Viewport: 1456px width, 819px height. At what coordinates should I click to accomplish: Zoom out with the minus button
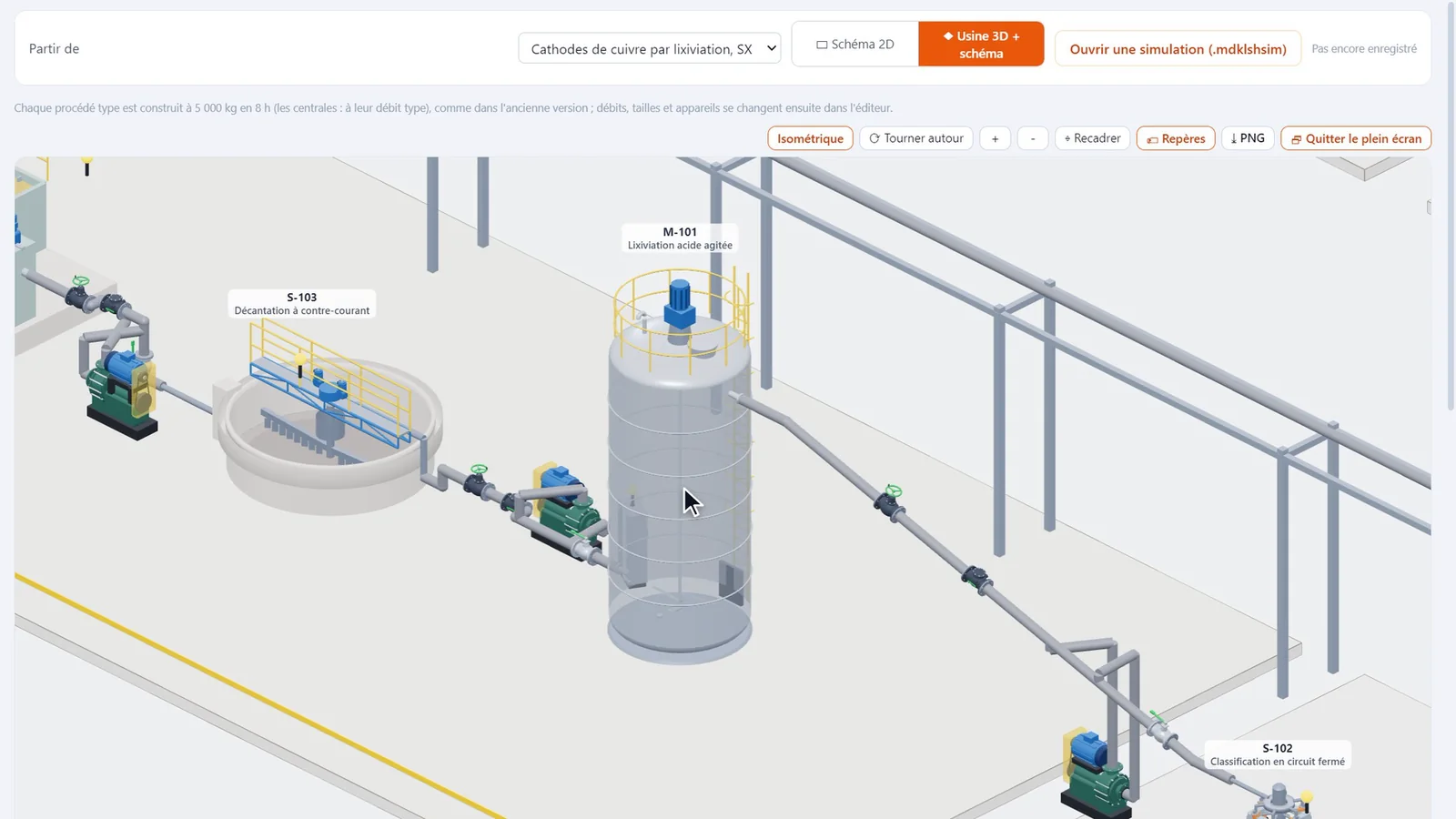pos(1033,138)
